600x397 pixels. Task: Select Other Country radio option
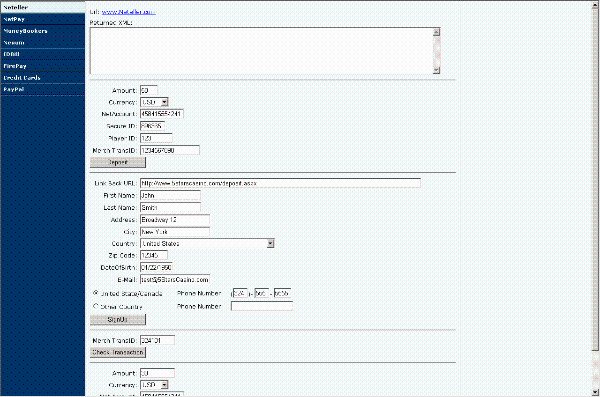(x=96, y=306)
